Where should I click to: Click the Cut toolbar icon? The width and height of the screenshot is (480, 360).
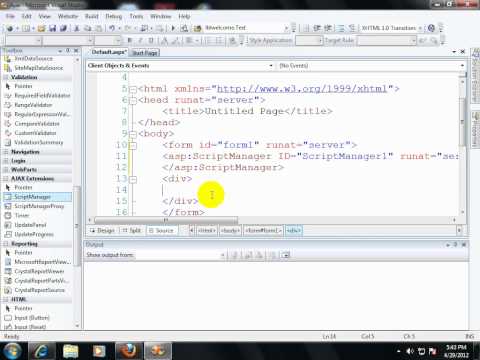coord(77,28)
